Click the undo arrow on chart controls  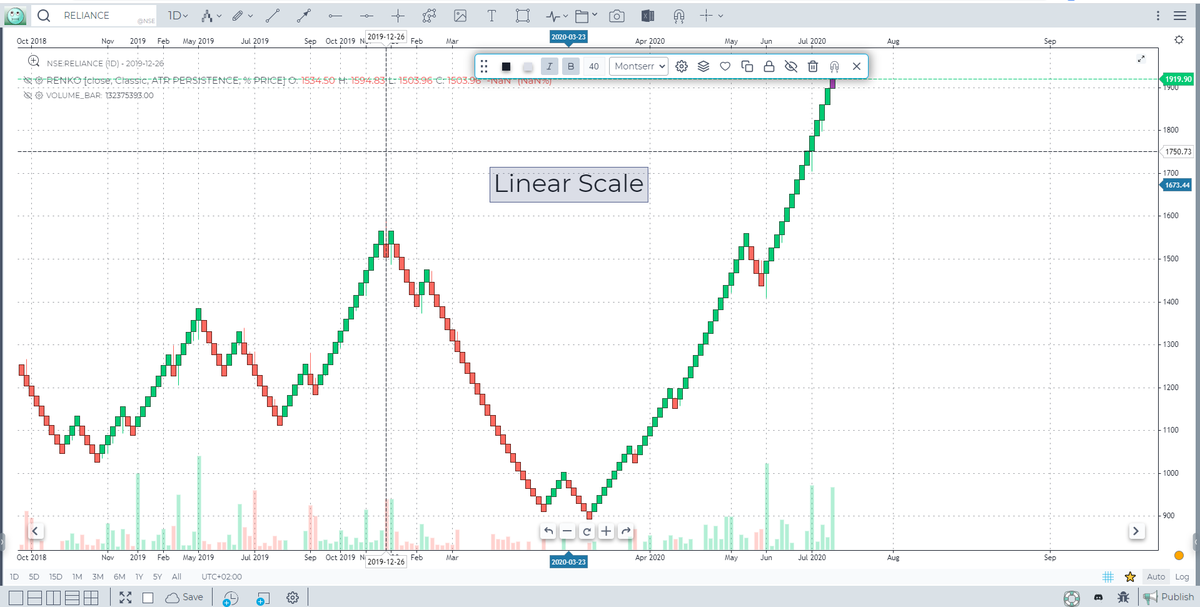[x=548, y=530]
